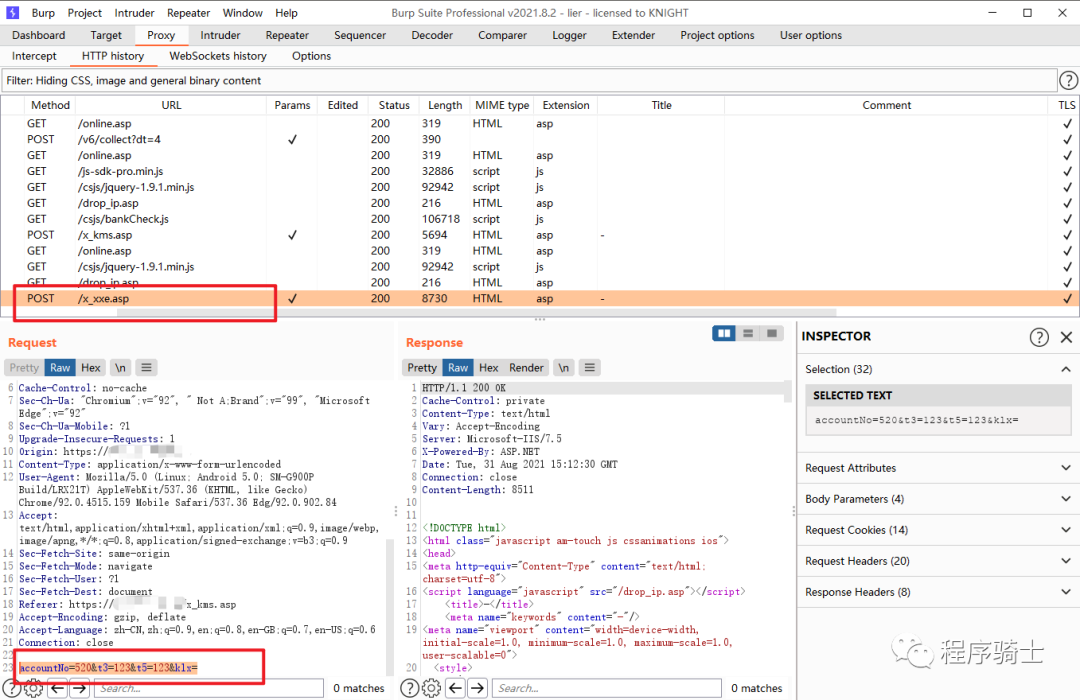Open help for the history filter
The image size is (1080, 700).
[1068, 80]
